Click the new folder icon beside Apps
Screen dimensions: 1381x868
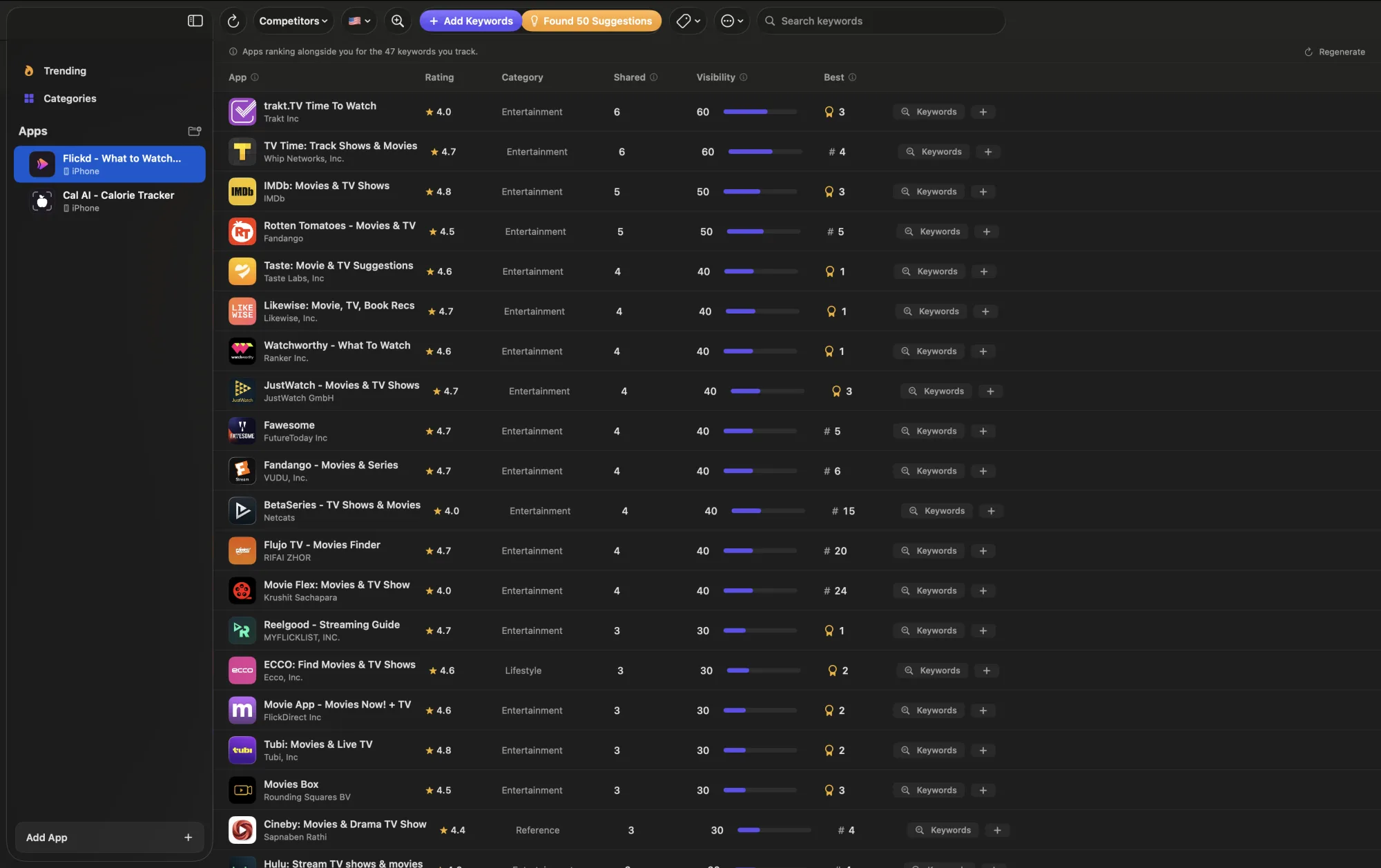click(195, 131)
